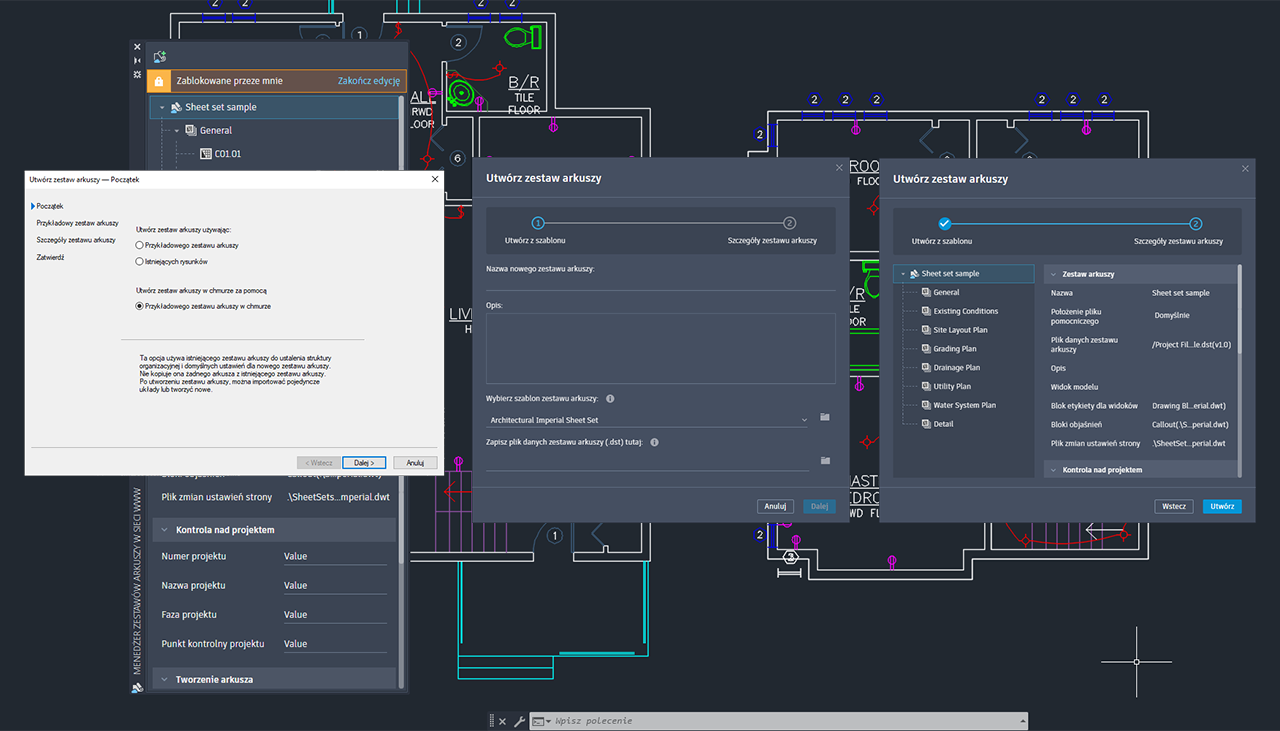Click the Water System Plan subset icon

[x=926, y=404]
